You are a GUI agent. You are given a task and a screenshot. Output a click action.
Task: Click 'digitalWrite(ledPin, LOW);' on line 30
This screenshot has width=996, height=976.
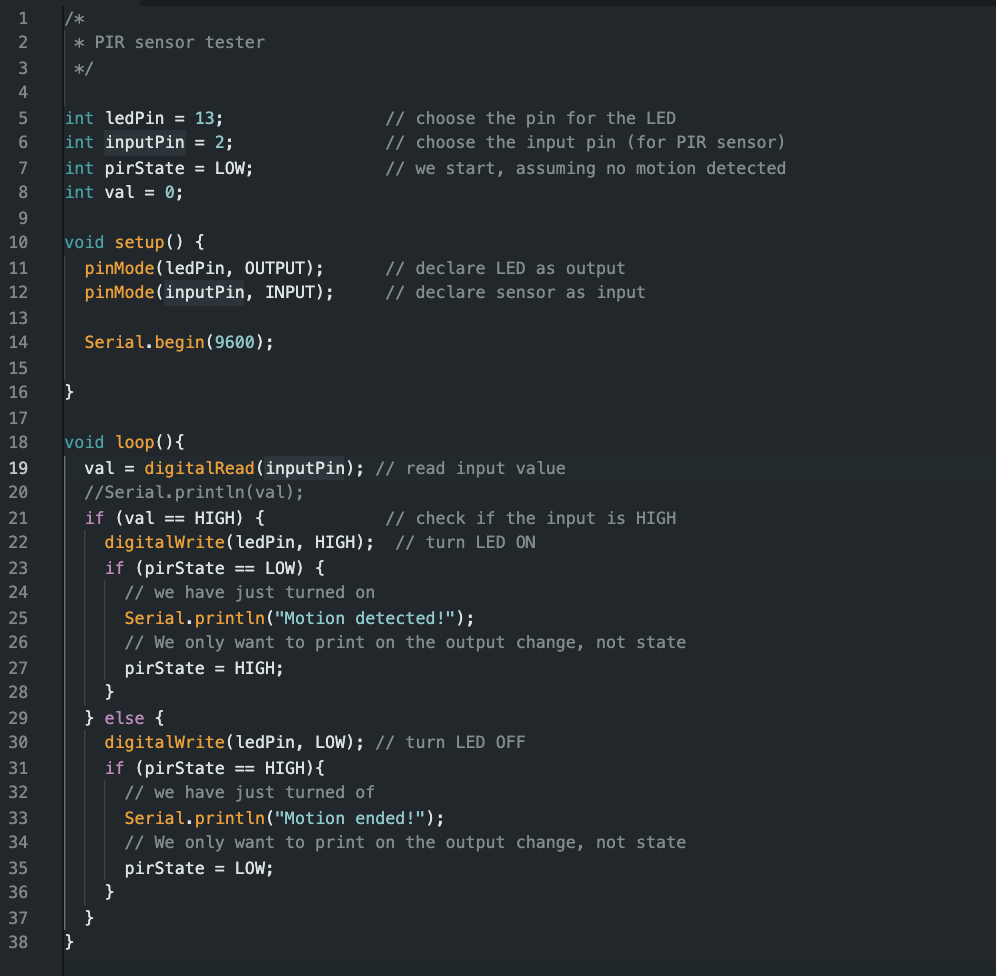(x=234, y=742)
